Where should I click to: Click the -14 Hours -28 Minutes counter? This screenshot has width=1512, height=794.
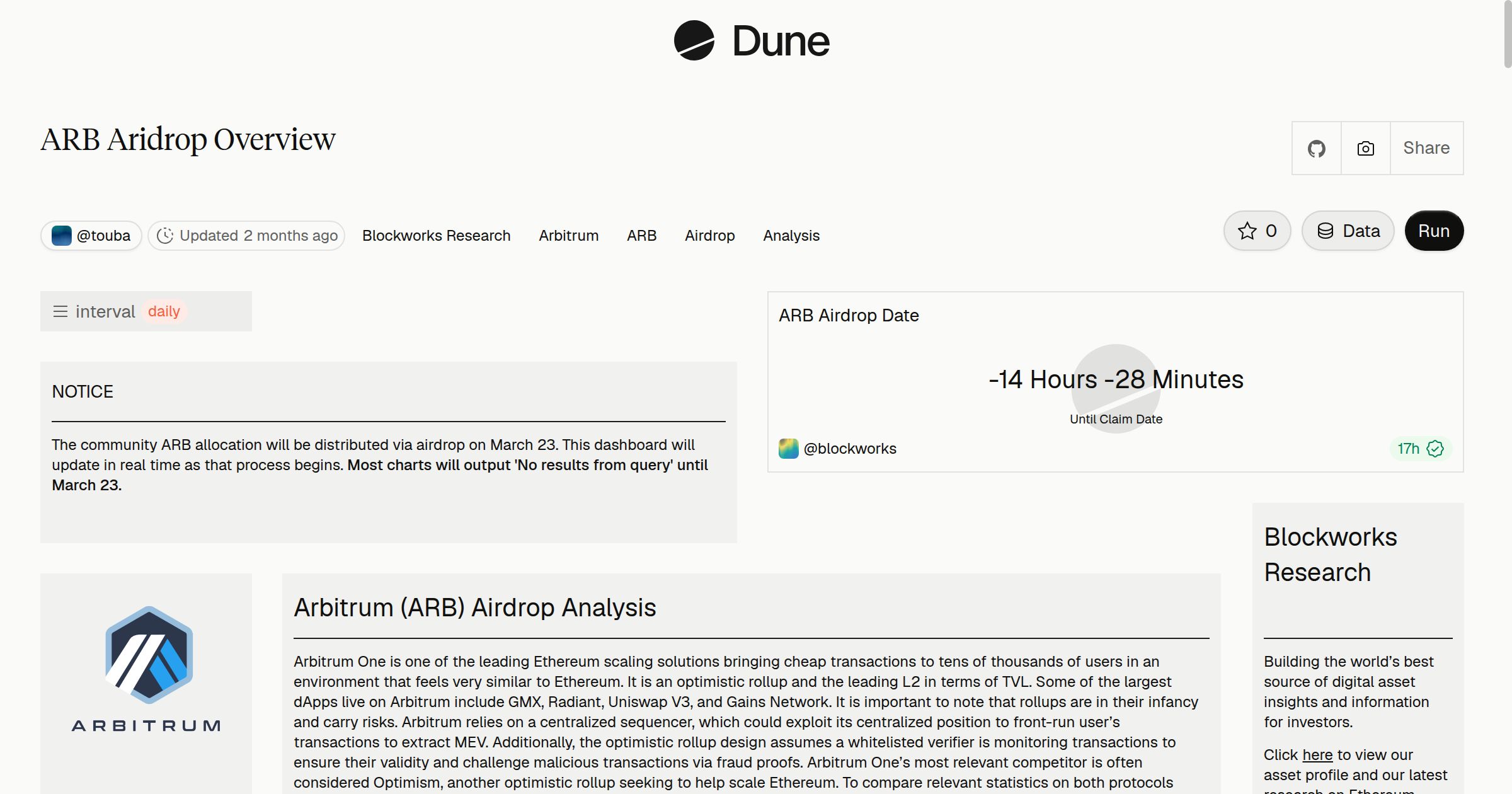tap(1116, 379)
